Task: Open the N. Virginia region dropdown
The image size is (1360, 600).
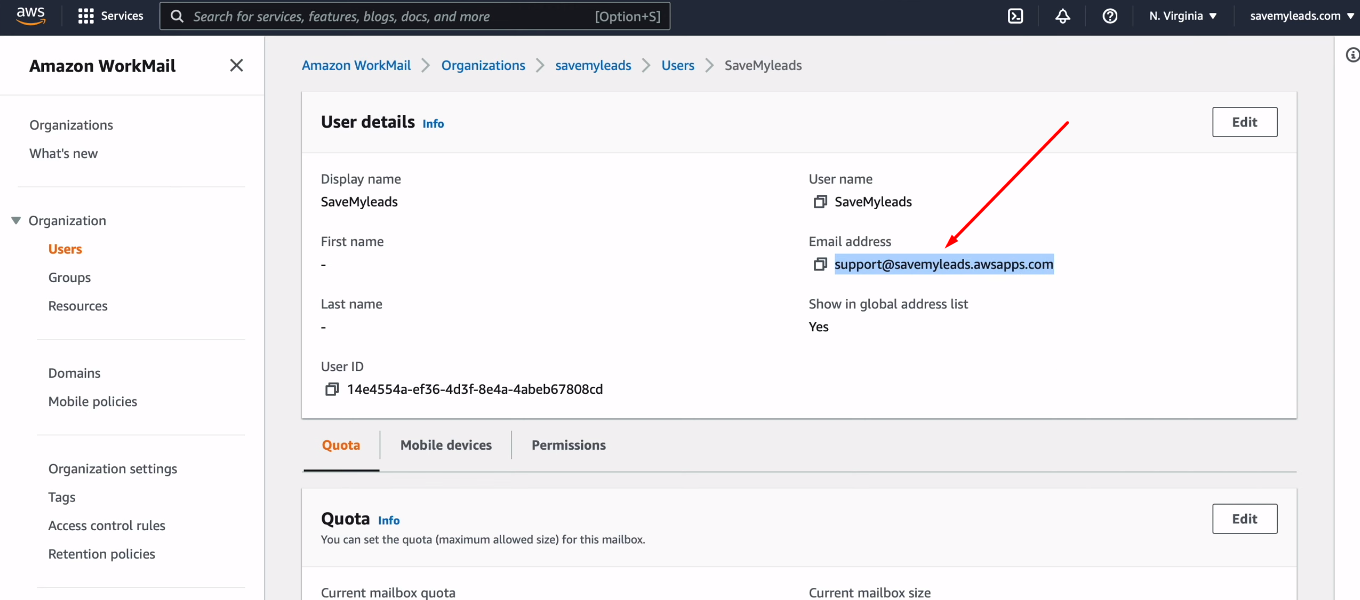Action: [1183, 16]
